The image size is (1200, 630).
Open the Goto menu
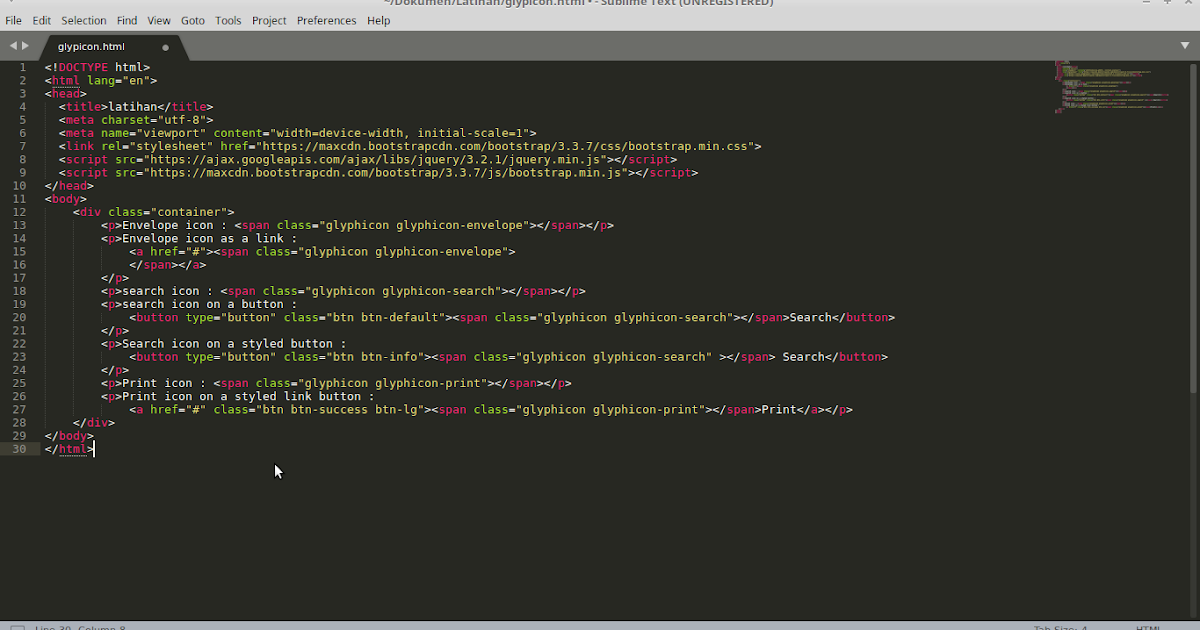[193, 20]
